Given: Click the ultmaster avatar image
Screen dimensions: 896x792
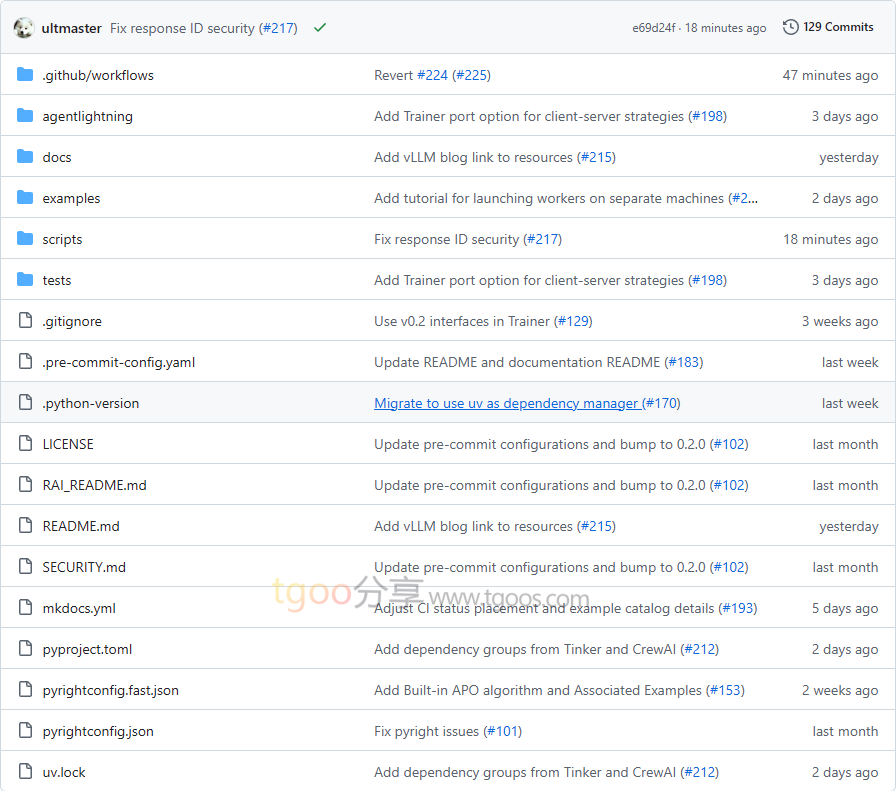Looking at the screenshot, I should pyautogui.click(x=24, y=28).
